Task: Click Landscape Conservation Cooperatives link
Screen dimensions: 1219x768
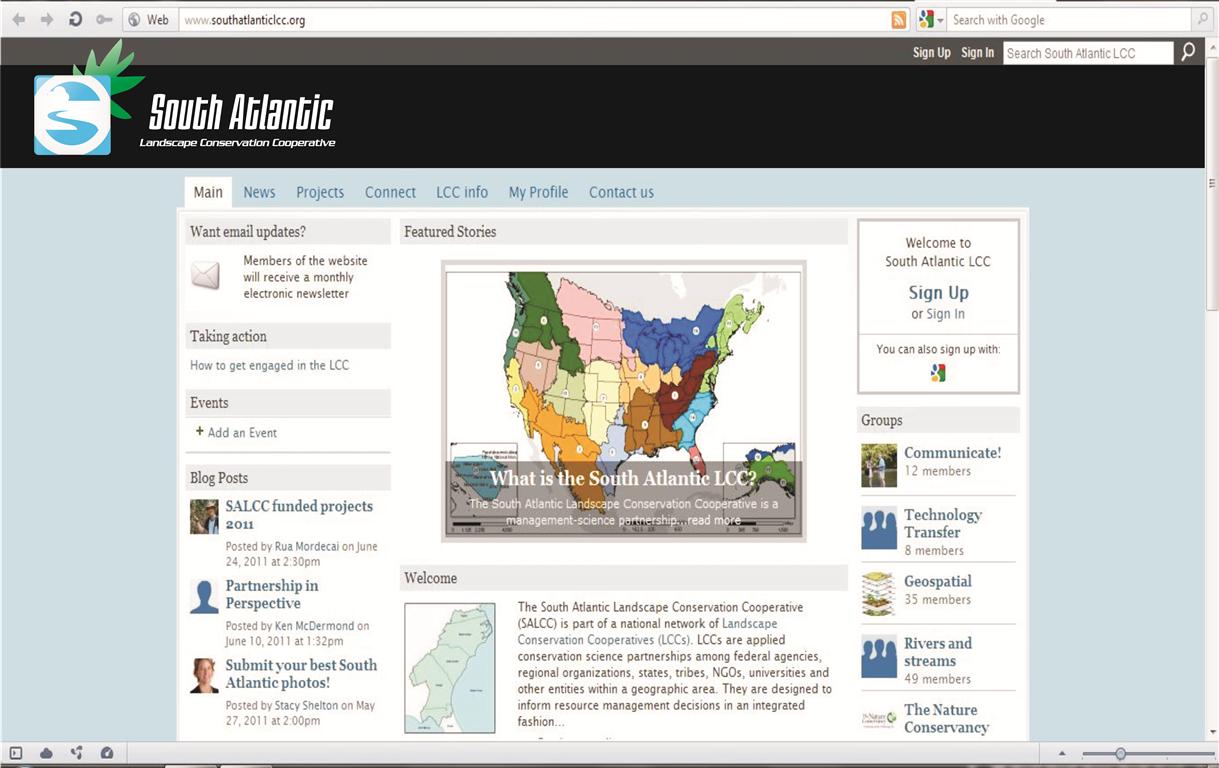Action: [x=647, y=632]
